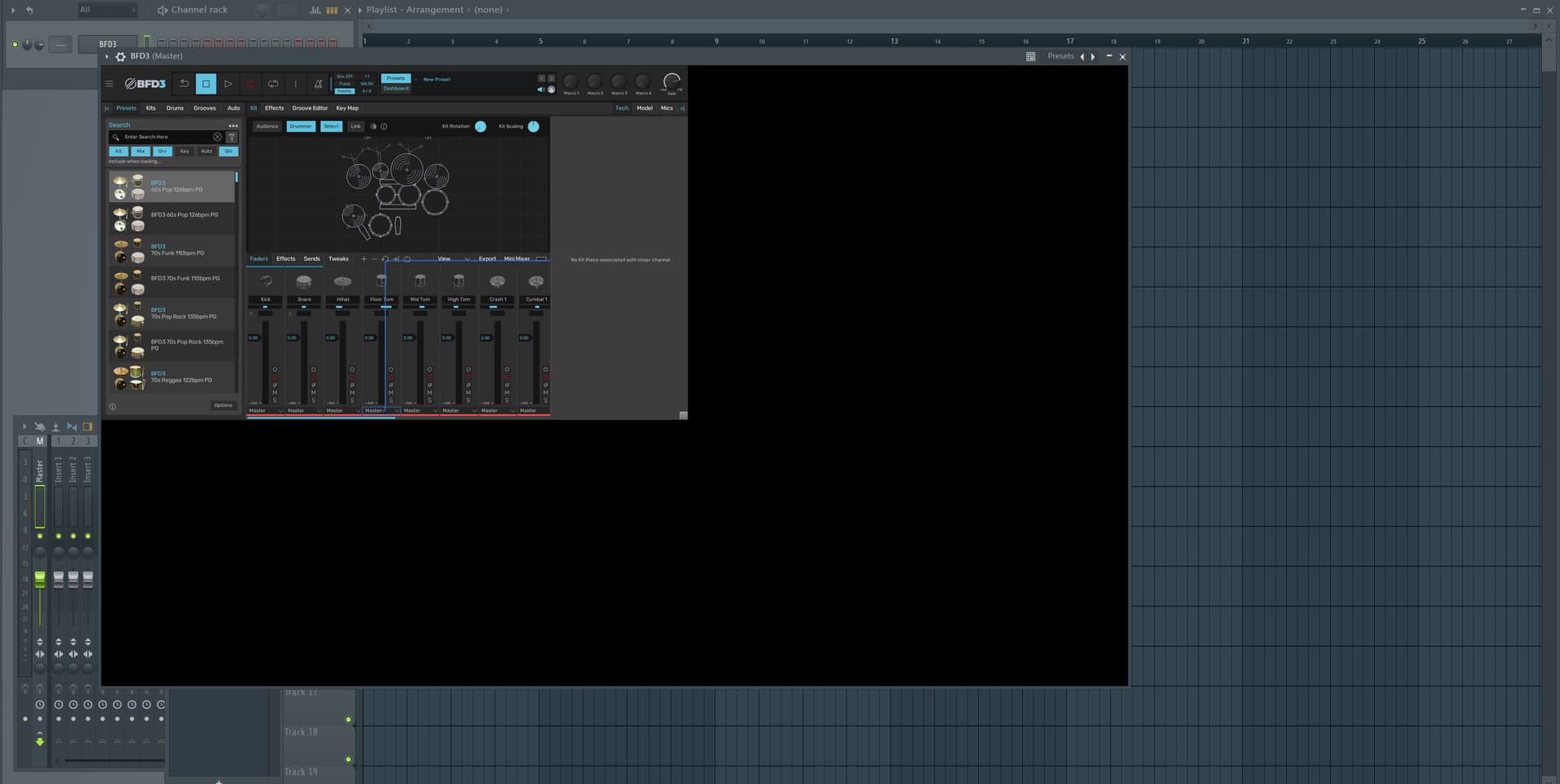Clear the search field with X icon

tap(217, 137)
